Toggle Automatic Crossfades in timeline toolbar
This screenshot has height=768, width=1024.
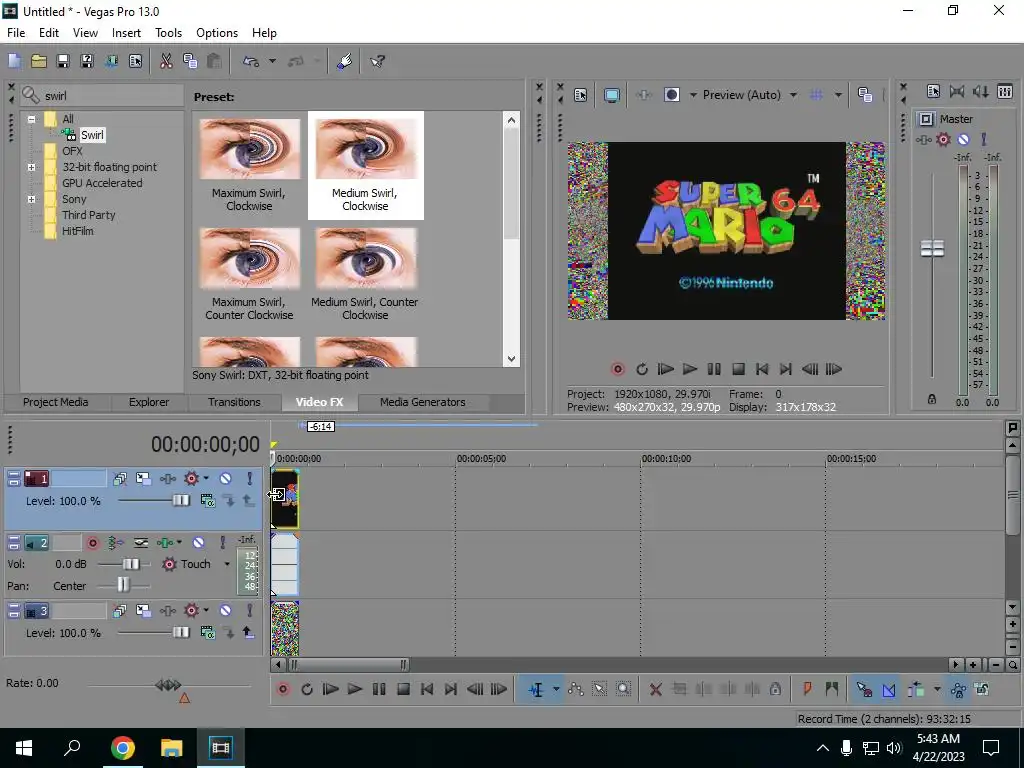tap(888, 689)
